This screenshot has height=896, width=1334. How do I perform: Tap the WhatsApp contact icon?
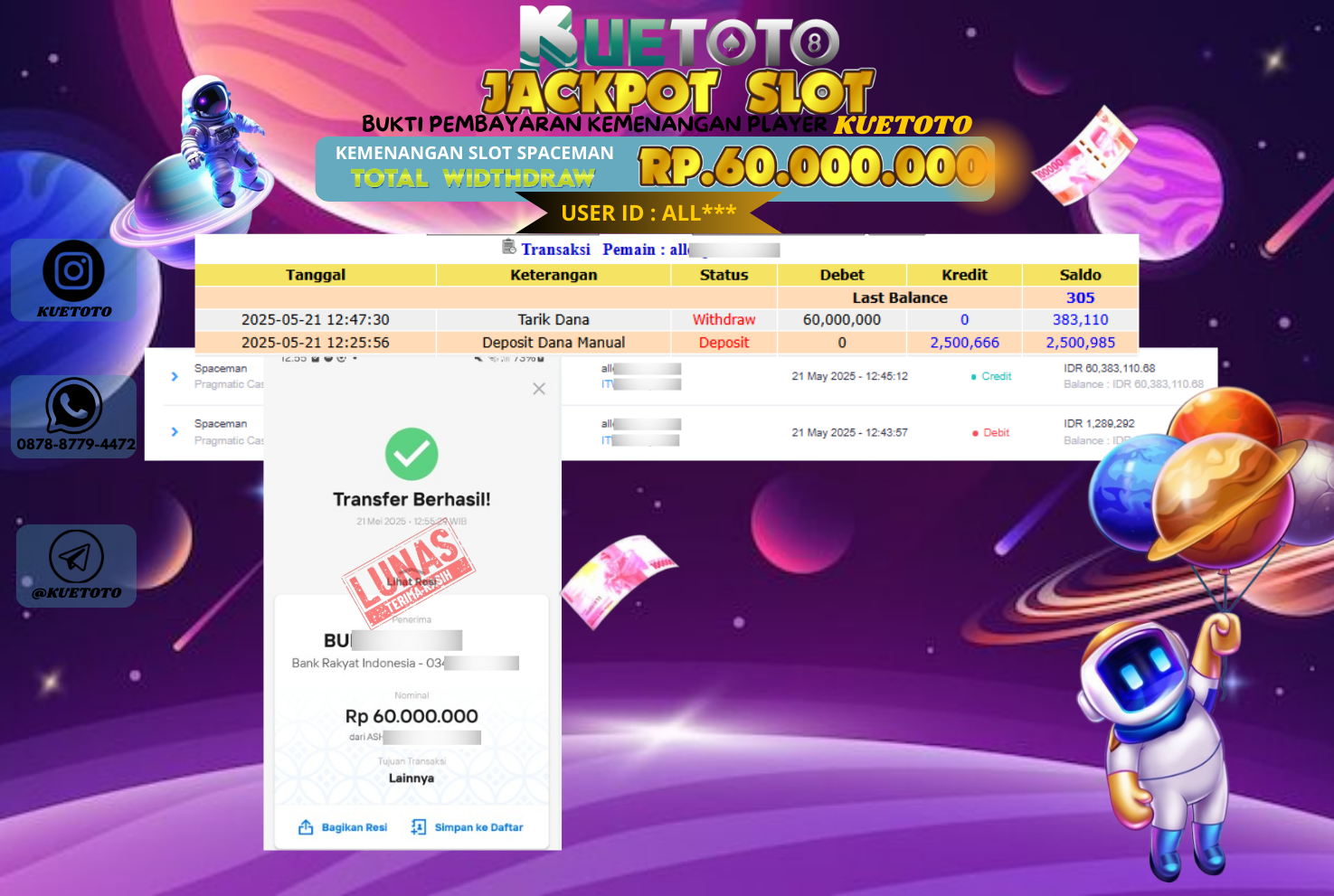pyautogui.click(x=74, y=406)
